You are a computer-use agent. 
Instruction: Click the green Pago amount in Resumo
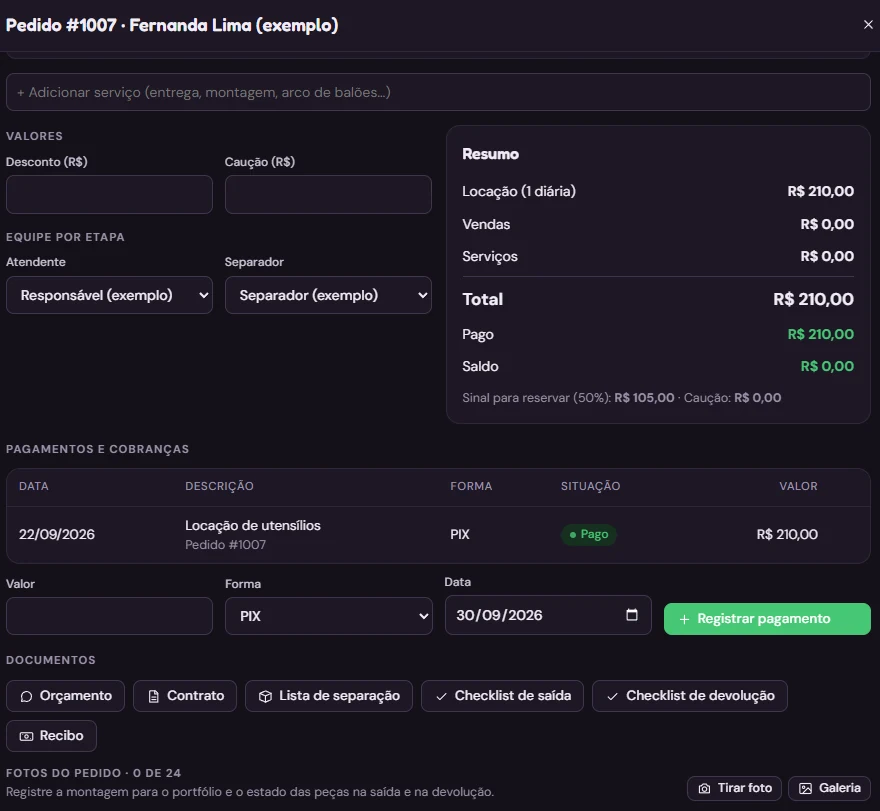821,335
